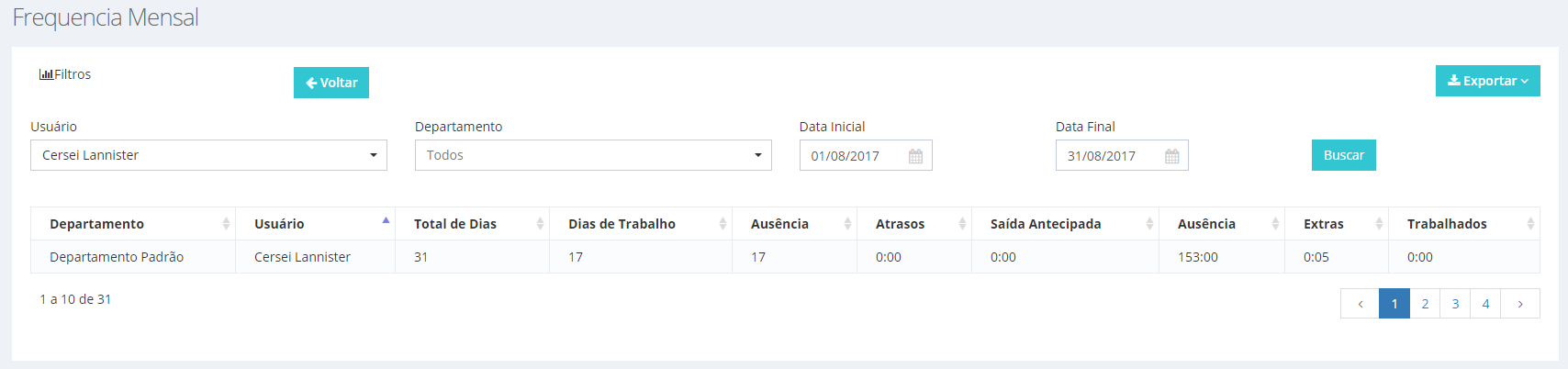This screenshot has width=1568, height=369.
Task: Sort by Total de Dias column
Action: 472,224
